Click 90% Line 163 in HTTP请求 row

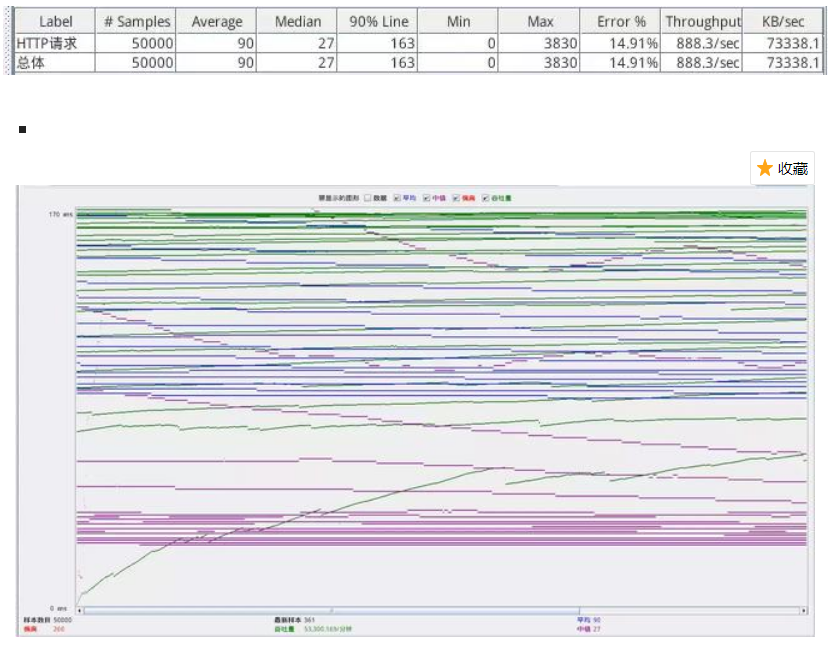click(x=403, y=43)
